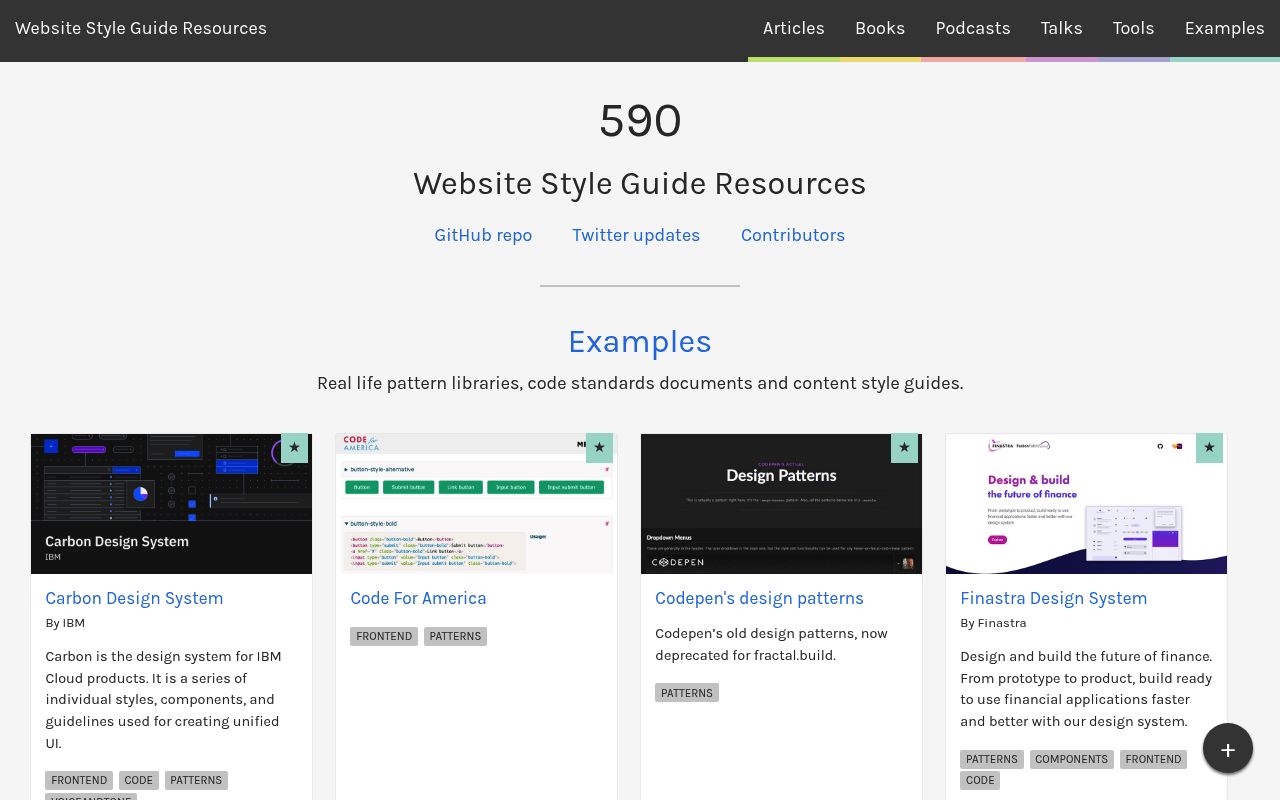Click the Website Style Guide Resources site title
Image resolution: width=1280 pixels, height=800 pixels.
pyautogui.click(x=140, y=28)
